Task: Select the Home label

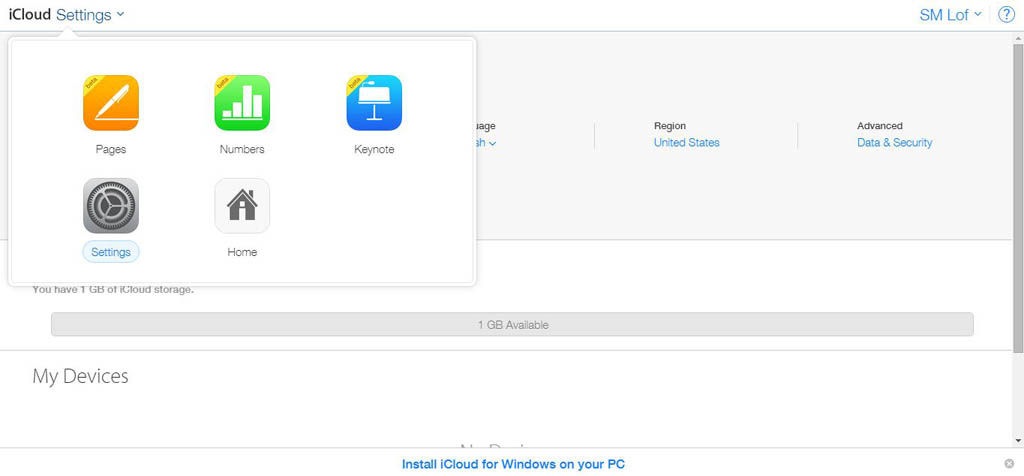Action: [x=242, y=252]
